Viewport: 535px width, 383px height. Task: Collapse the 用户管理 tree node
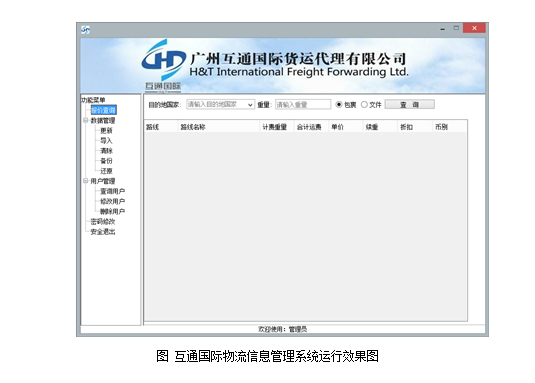(85, 181)
